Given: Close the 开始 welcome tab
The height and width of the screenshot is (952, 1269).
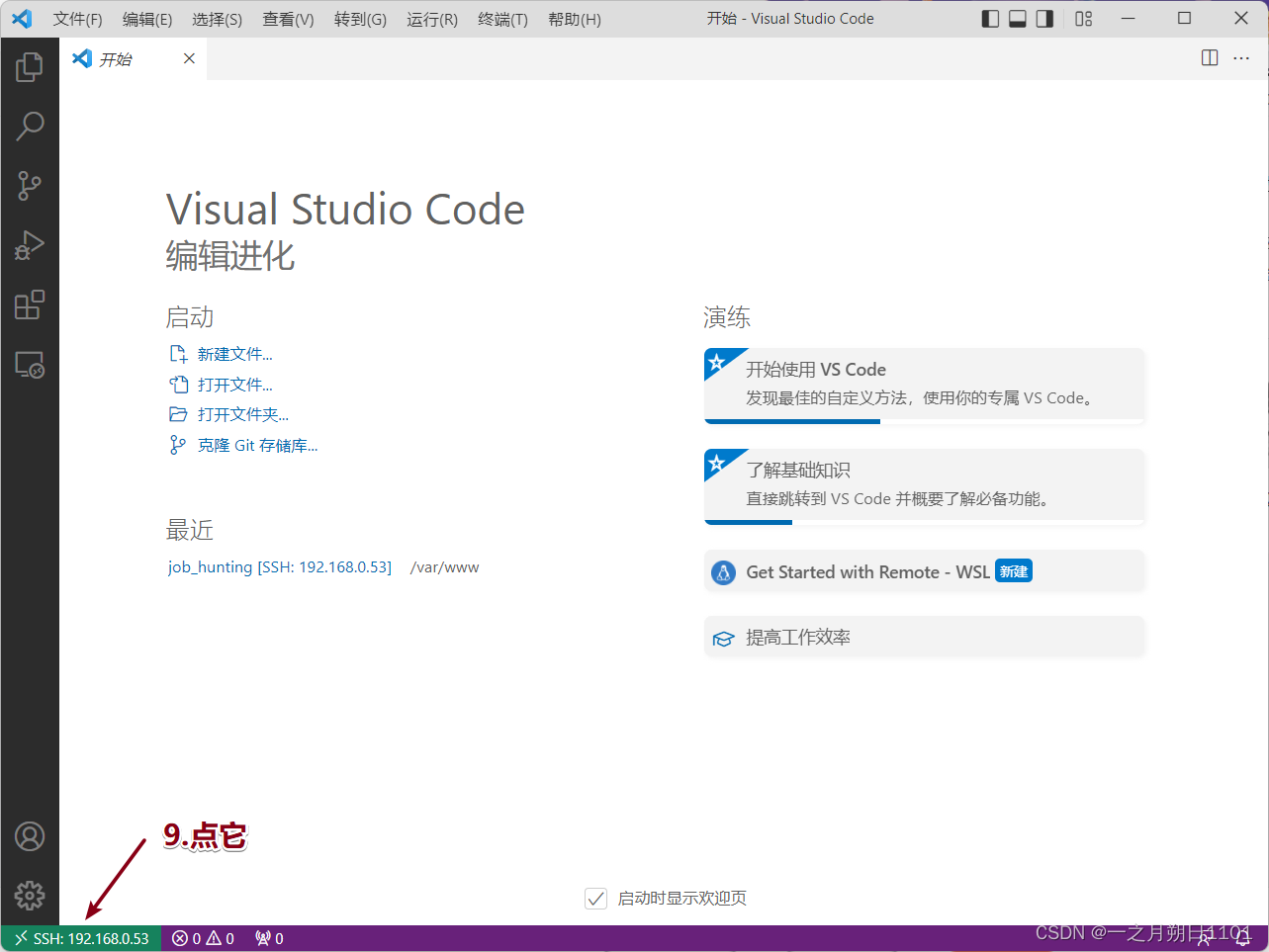Looking at the screenshot, I should (189, 58).
